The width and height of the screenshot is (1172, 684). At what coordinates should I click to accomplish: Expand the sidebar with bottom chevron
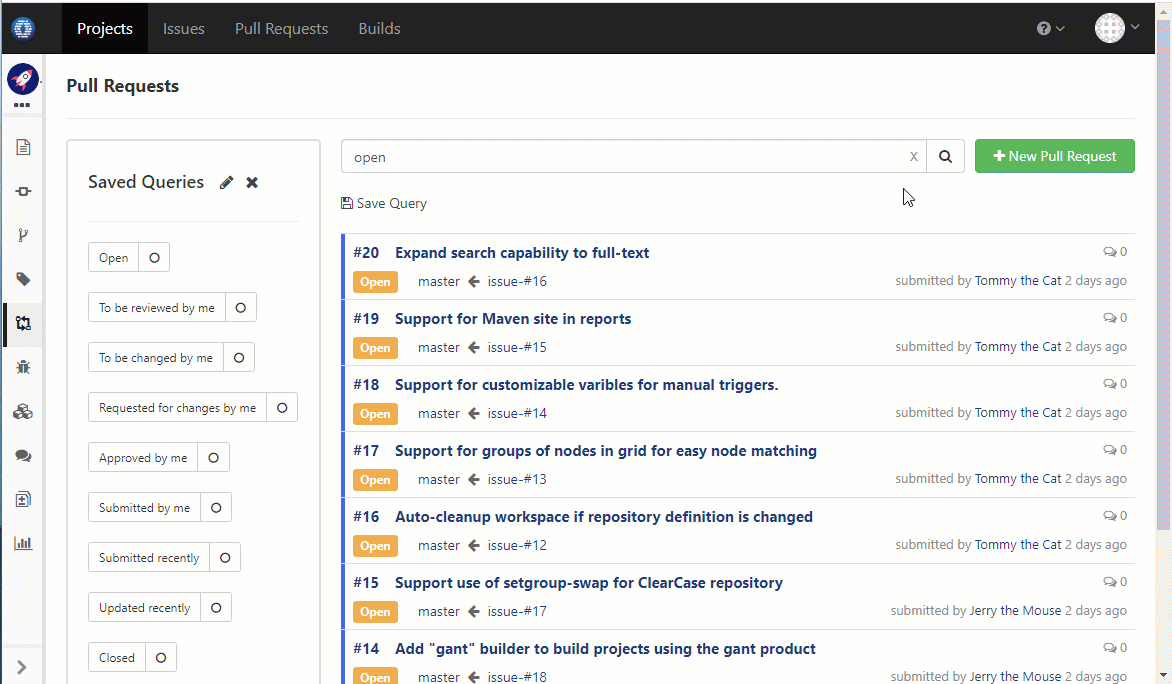coord(22,667)
